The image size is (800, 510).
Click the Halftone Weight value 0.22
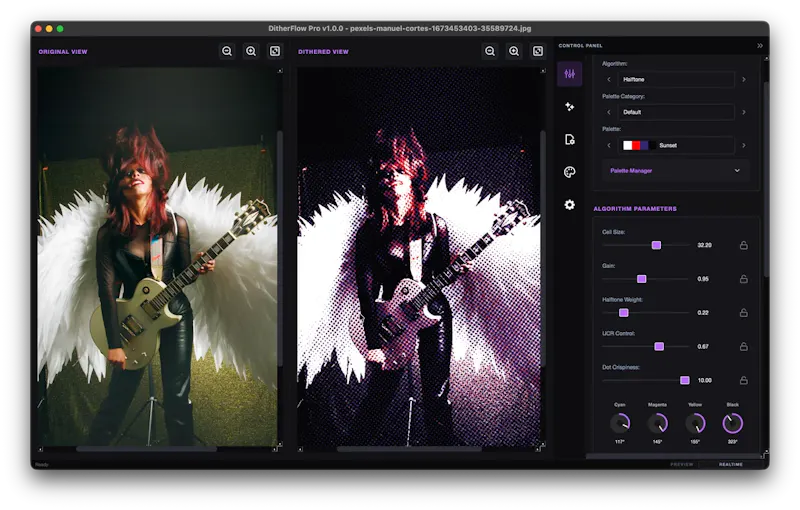[703, 313]
